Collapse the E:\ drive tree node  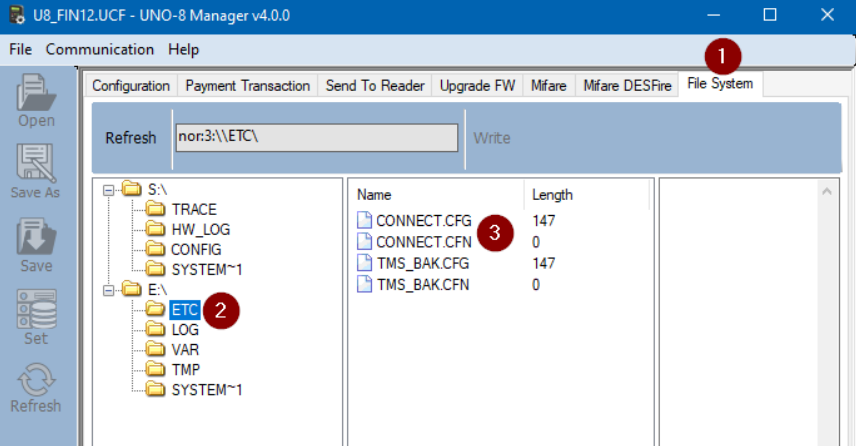(x=109, y=290)
